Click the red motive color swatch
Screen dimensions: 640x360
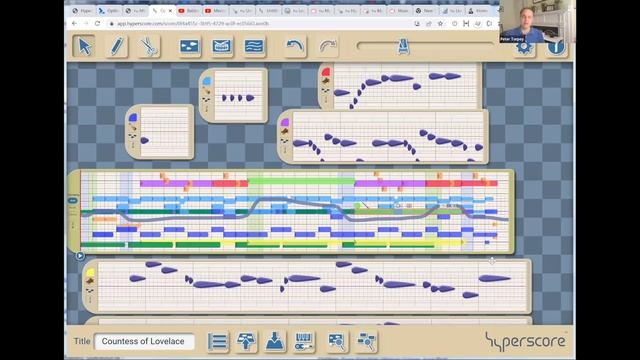325,72
